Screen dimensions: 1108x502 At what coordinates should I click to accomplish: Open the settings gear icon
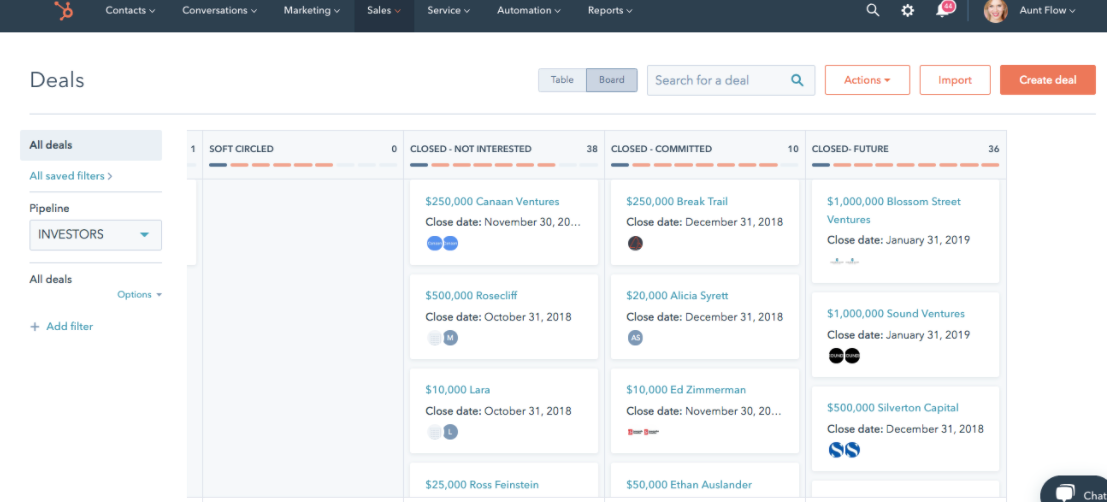[907, 11]
